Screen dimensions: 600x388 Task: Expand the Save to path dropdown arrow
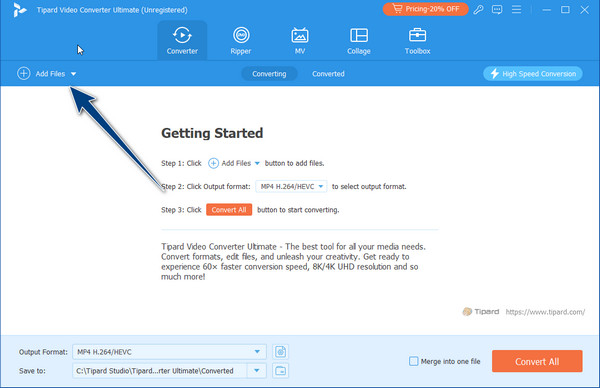(257, 371)
